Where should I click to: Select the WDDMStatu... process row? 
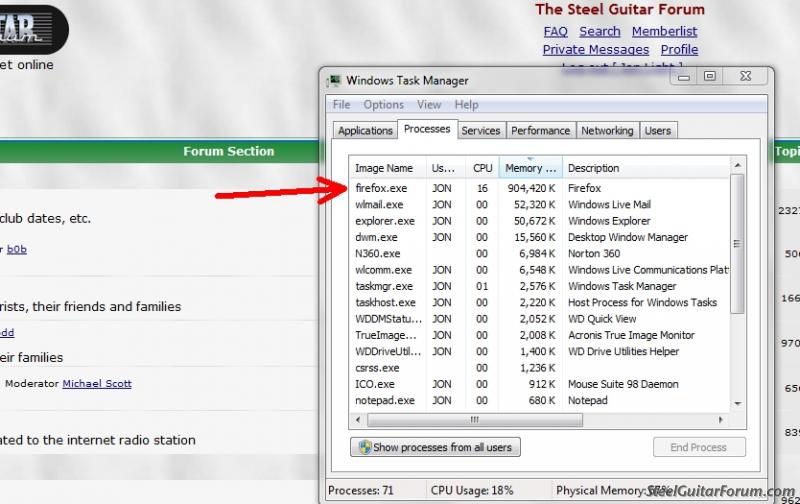(x=540, y=319)
